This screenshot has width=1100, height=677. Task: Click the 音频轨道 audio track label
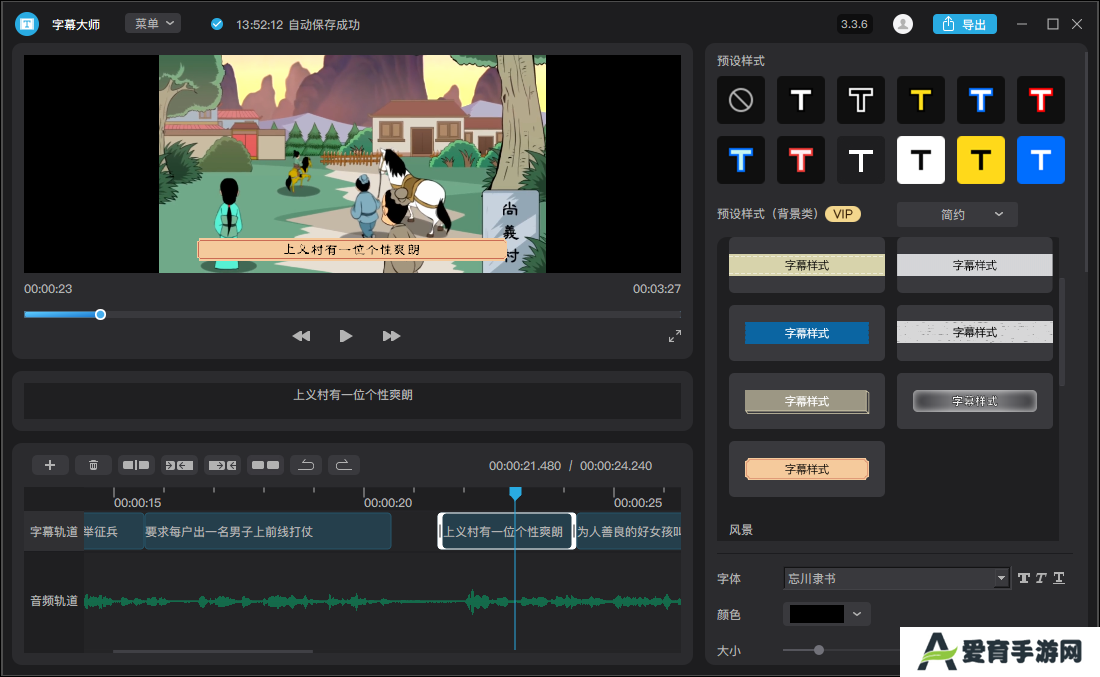click(x=54, y=601)
